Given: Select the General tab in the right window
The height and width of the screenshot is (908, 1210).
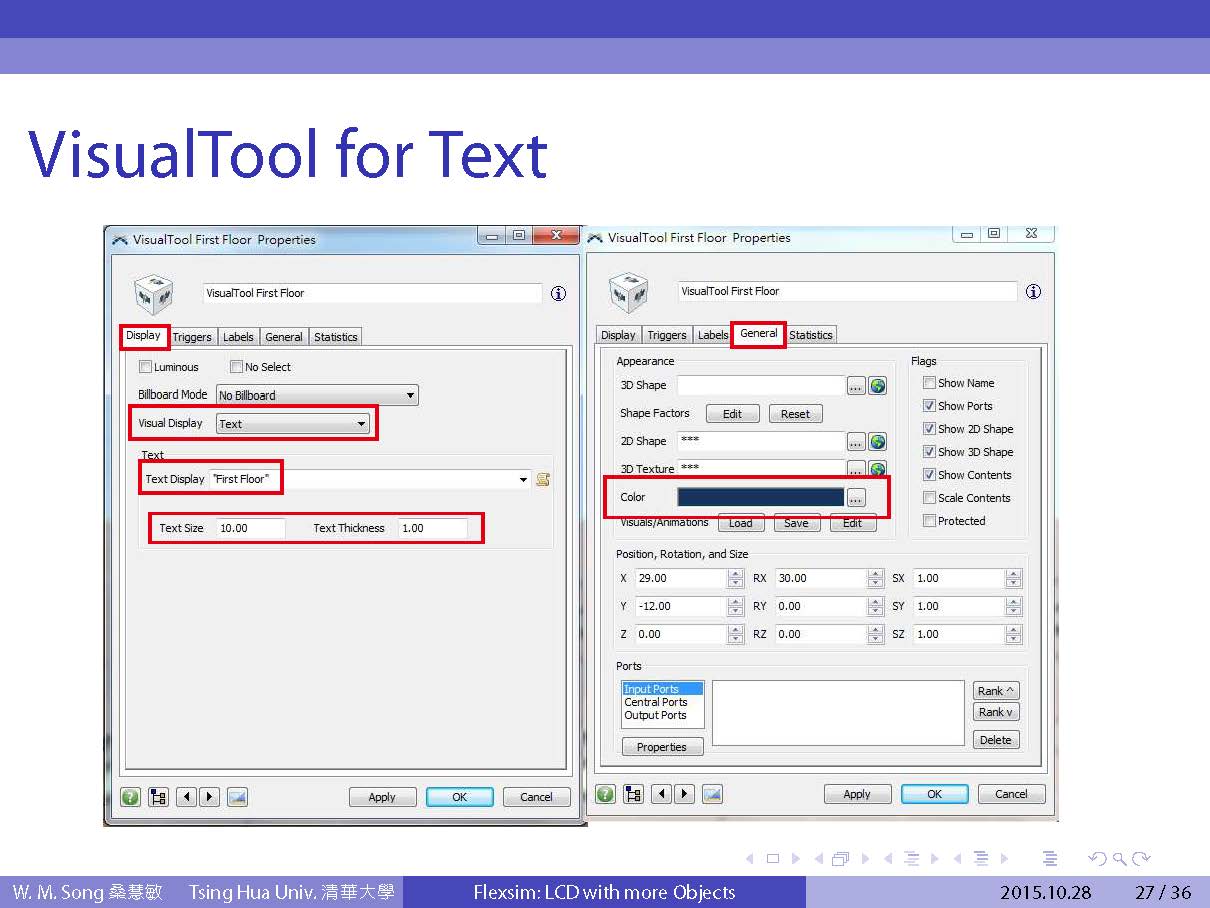Looking at the screenshot, I should 759,334.
